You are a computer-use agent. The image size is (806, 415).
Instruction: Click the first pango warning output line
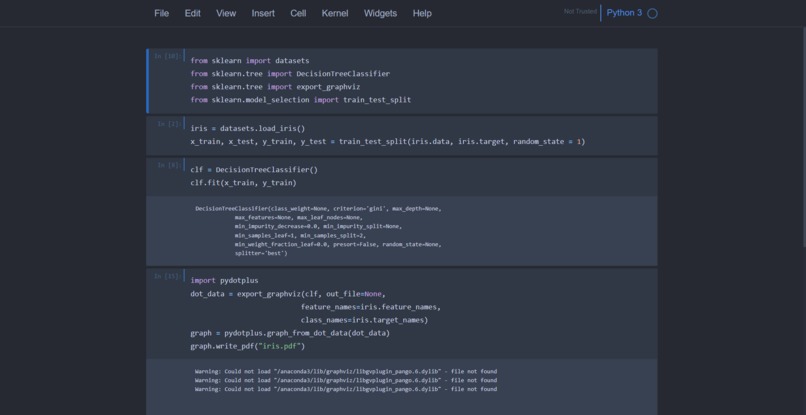coord(345,371)
